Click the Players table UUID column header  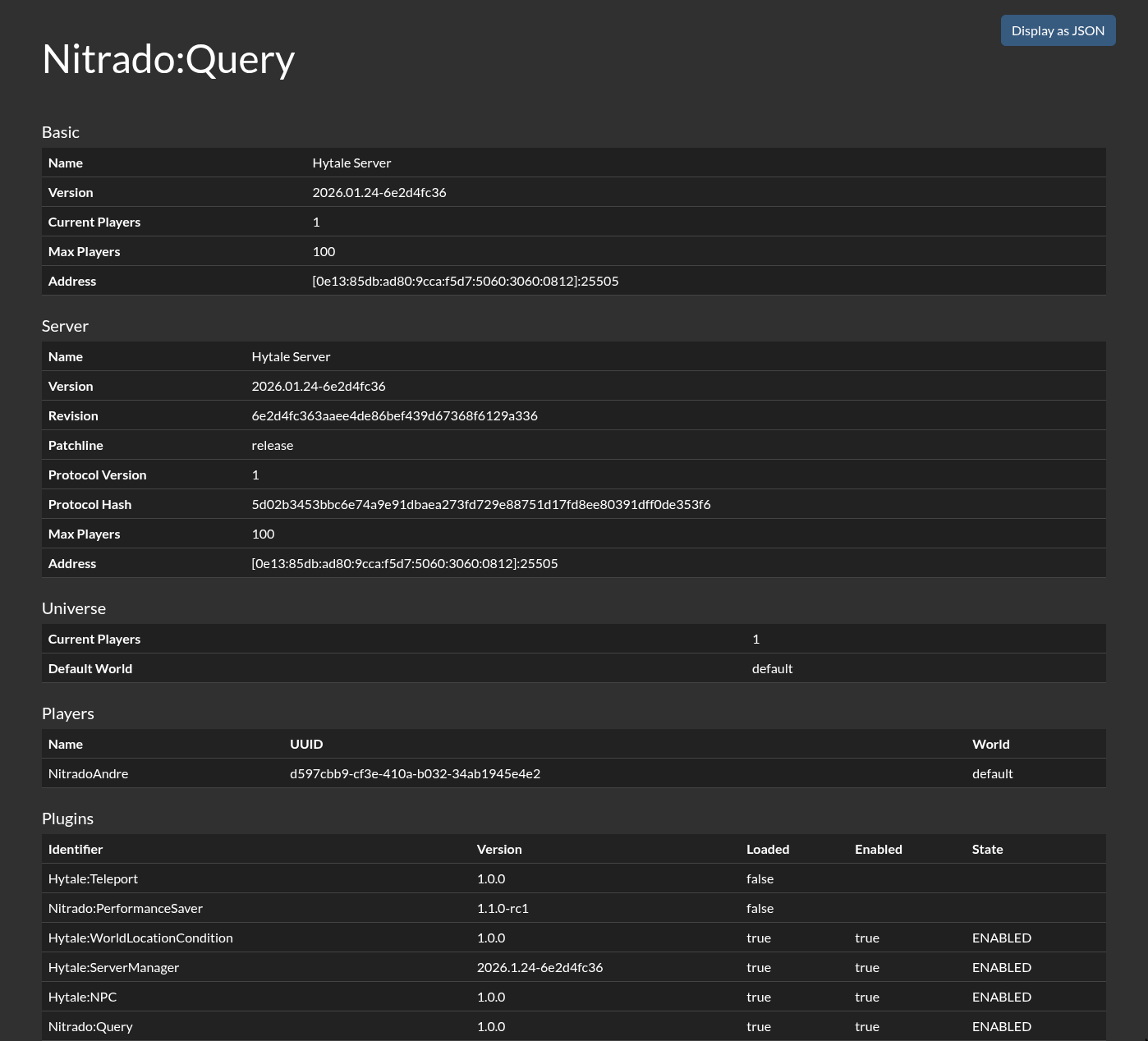(x=306, y=744)
